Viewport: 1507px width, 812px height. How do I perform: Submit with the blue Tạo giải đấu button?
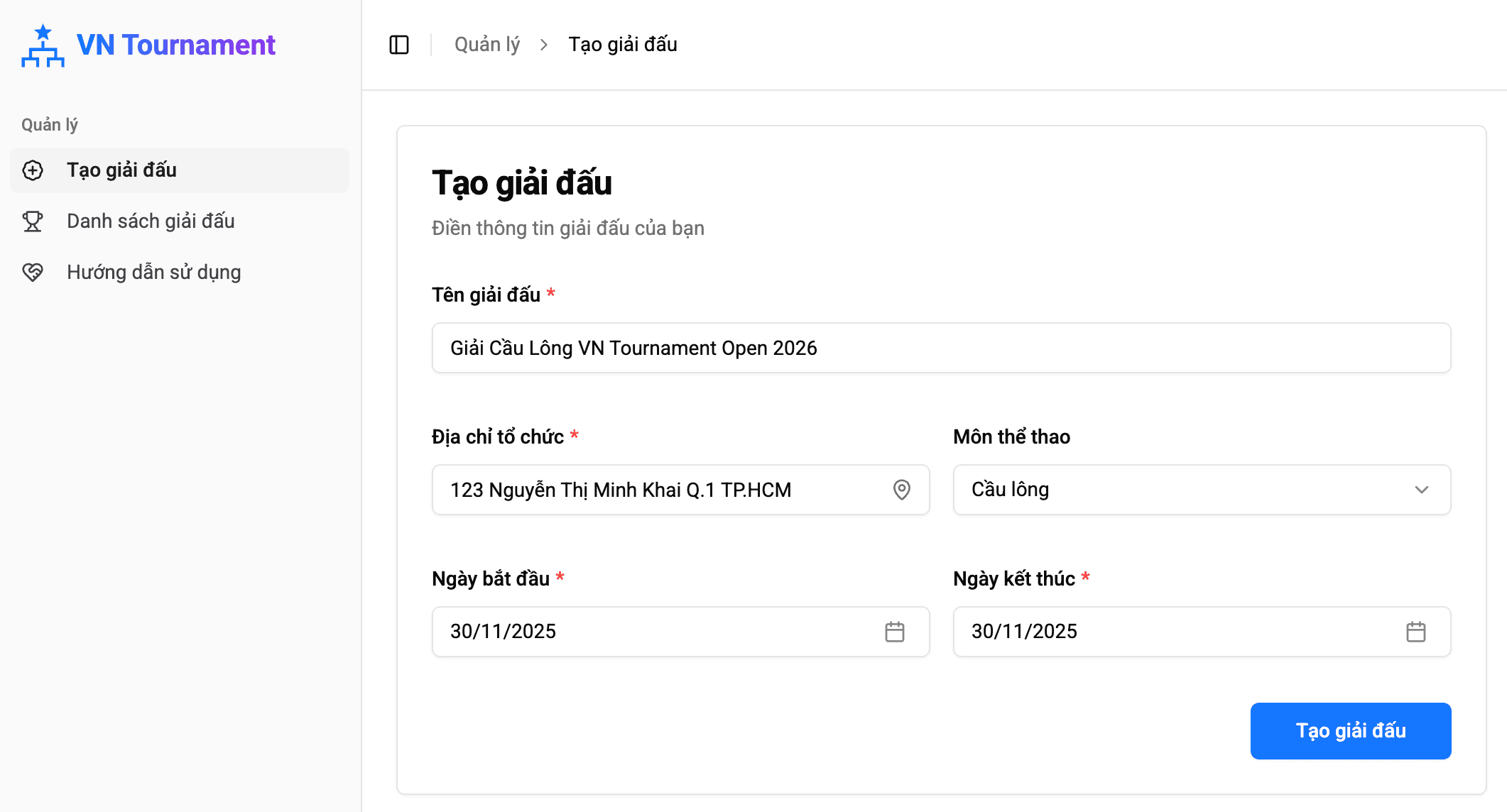pyautogui.click(x=1351, y=731)
